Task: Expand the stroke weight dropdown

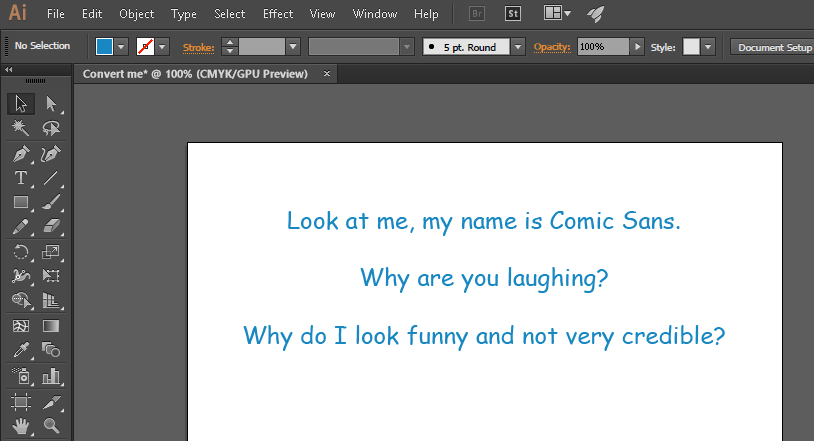Action: 293,47
